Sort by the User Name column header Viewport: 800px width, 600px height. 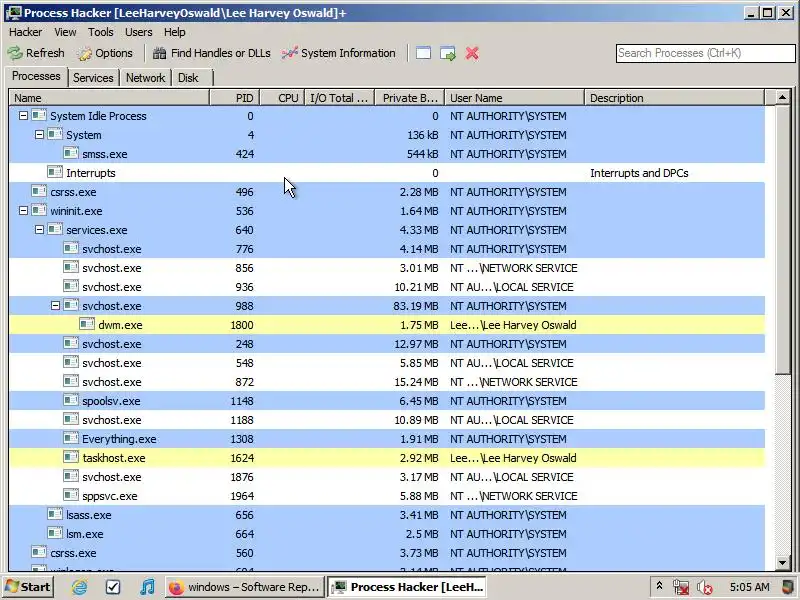pyautogui.click(x=514, y=98)
